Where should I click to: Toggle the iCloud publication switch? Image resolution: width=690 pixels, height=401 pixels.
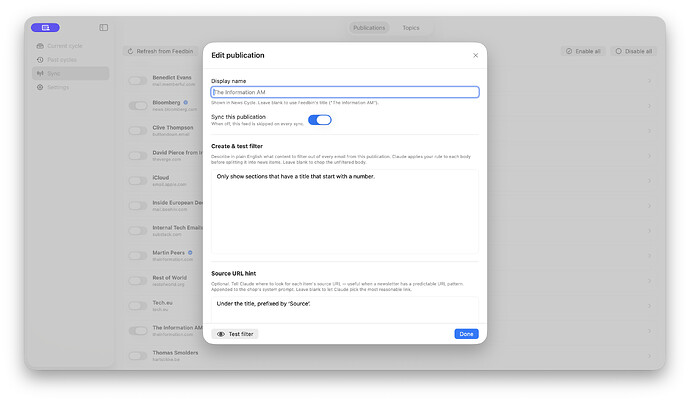(x=138, y=181)
